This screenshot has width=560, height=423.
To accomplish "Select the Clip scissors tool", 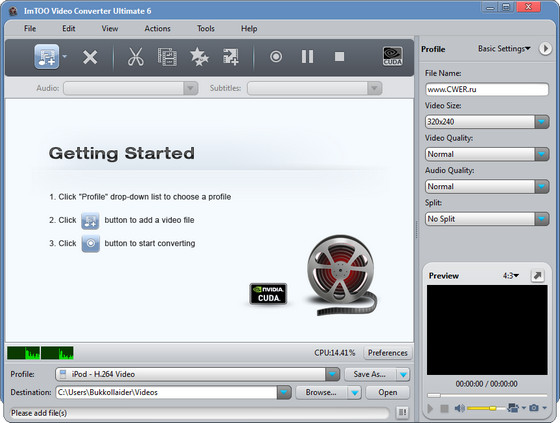I will [x=136, y=57].
